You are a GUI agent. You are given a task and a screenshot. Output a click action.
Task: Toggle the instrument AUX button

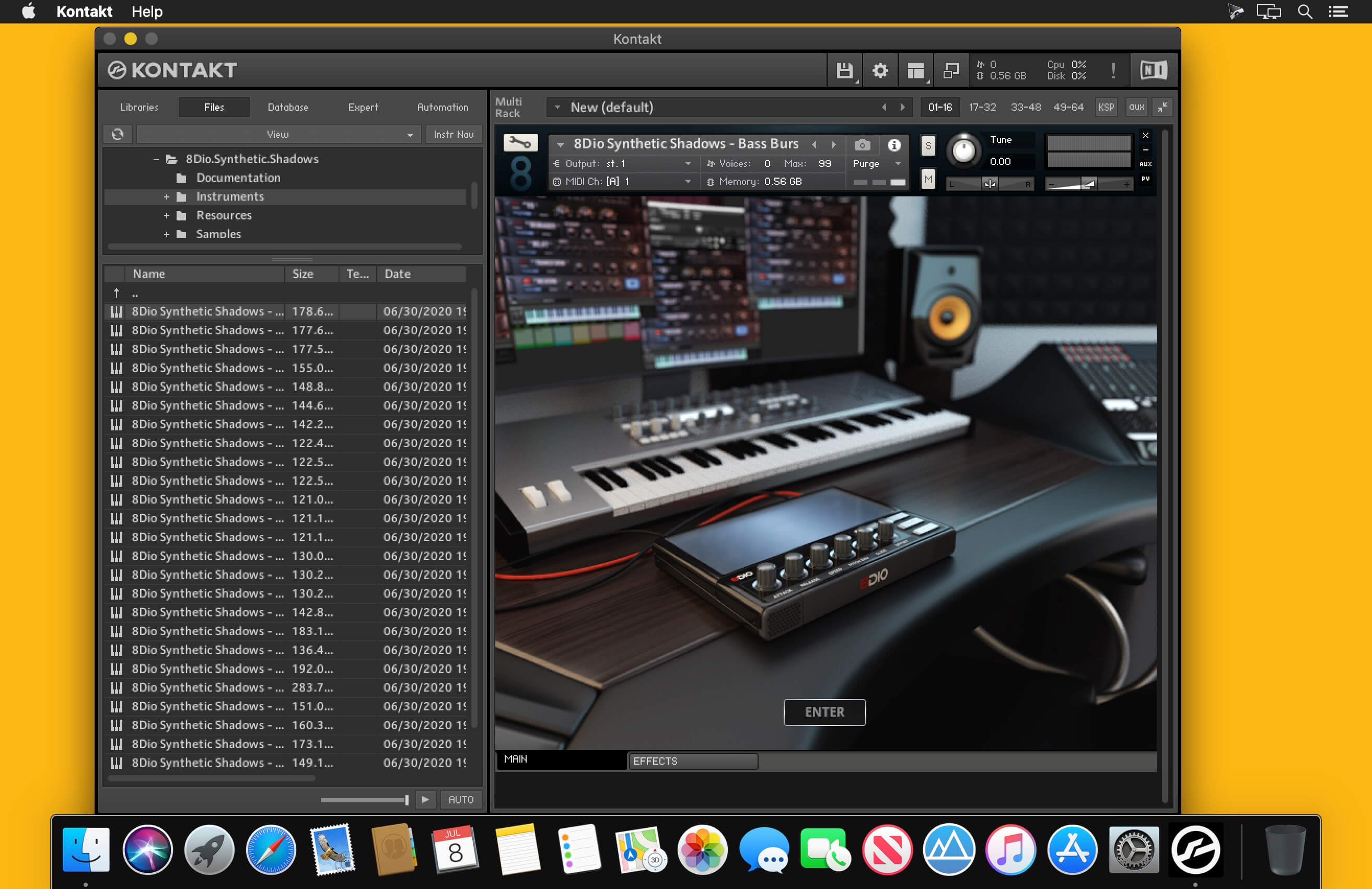coord(1145,164)
